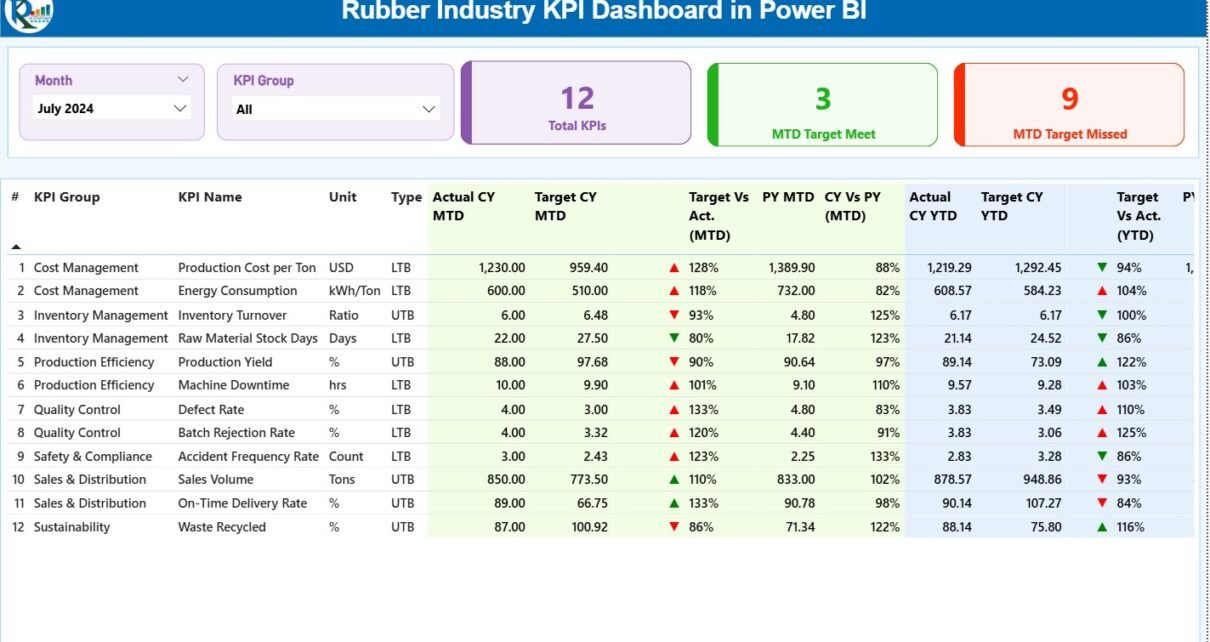Expand the Month slicer header chevron
This screenshot has width=1210, height=642.
[x=183, y=79]
